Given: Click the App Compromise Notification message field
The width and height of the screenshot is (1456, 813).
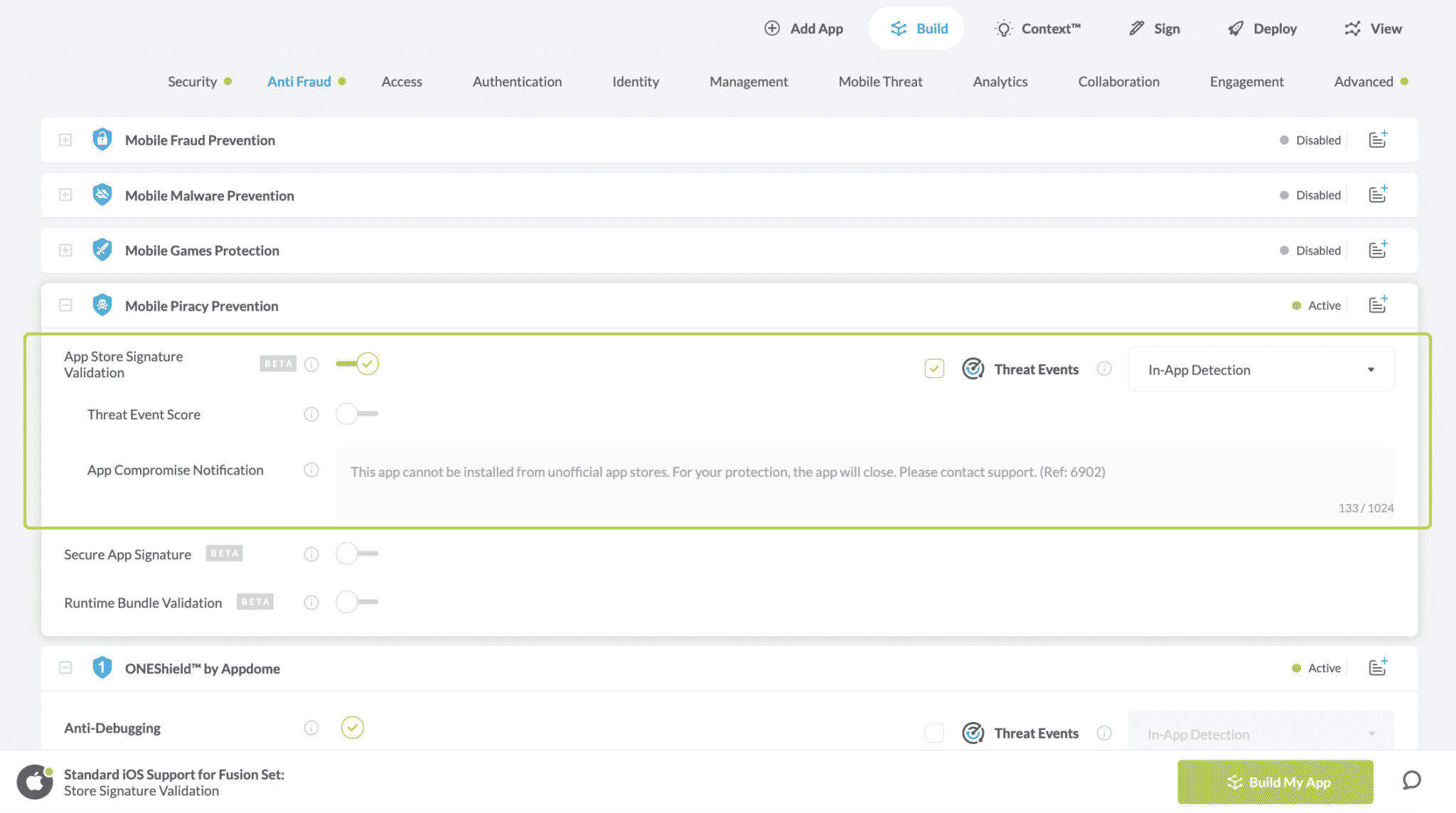Looking at the screenshot, I should (864, 482).
